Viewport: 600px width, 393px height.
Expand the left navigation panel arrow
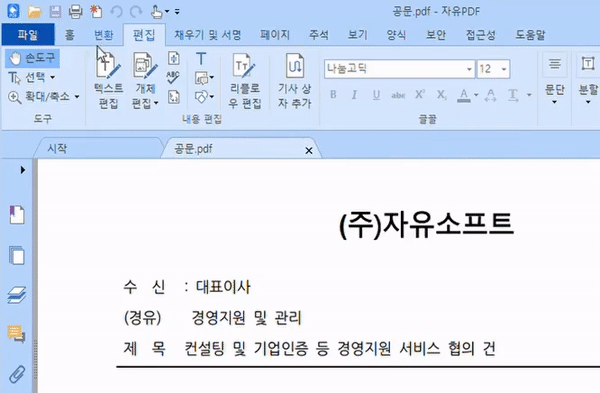coord(23,170)
